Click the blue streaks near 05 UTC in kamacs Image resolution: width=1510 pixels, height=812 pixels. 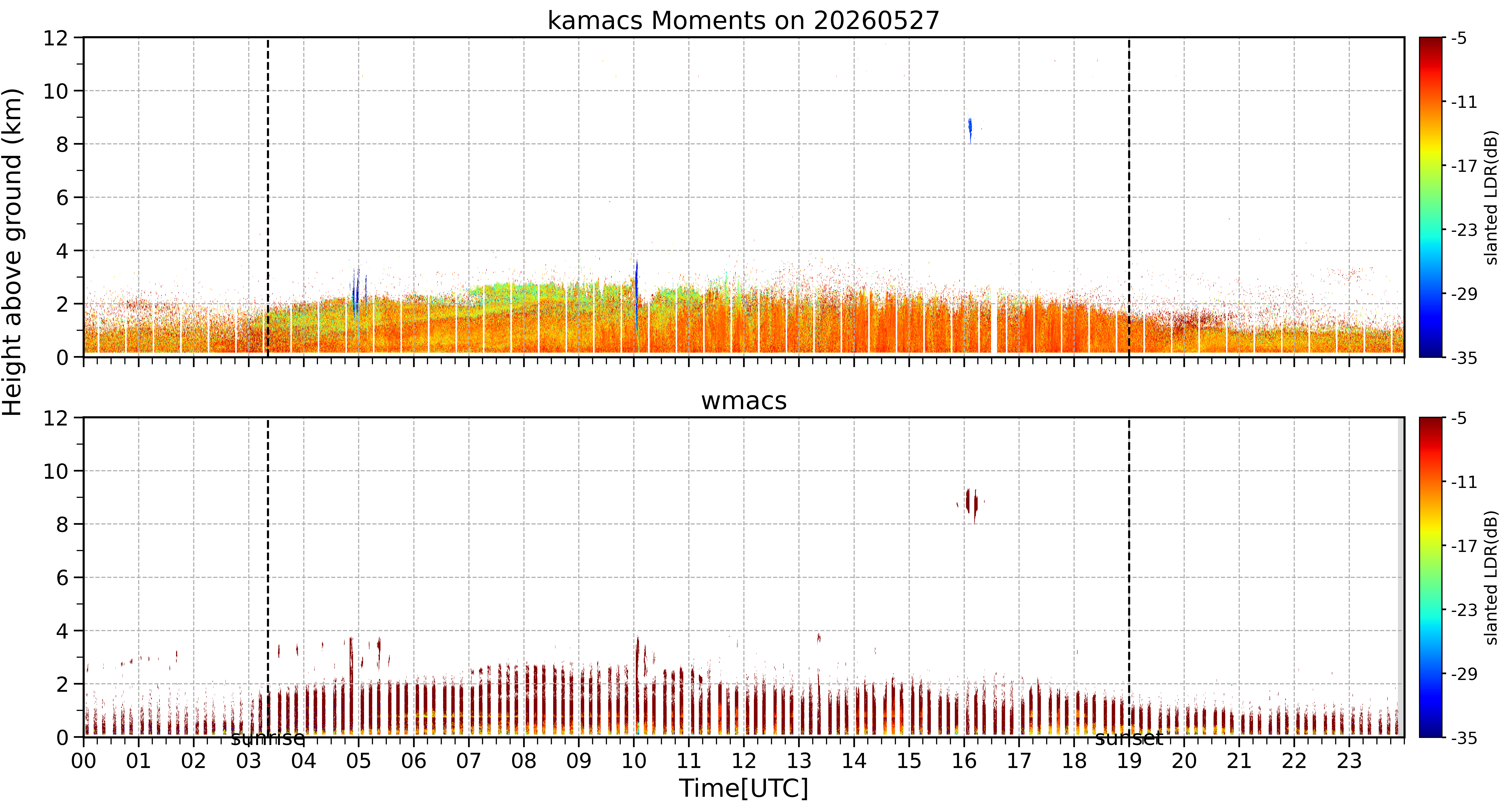point(359,293)
